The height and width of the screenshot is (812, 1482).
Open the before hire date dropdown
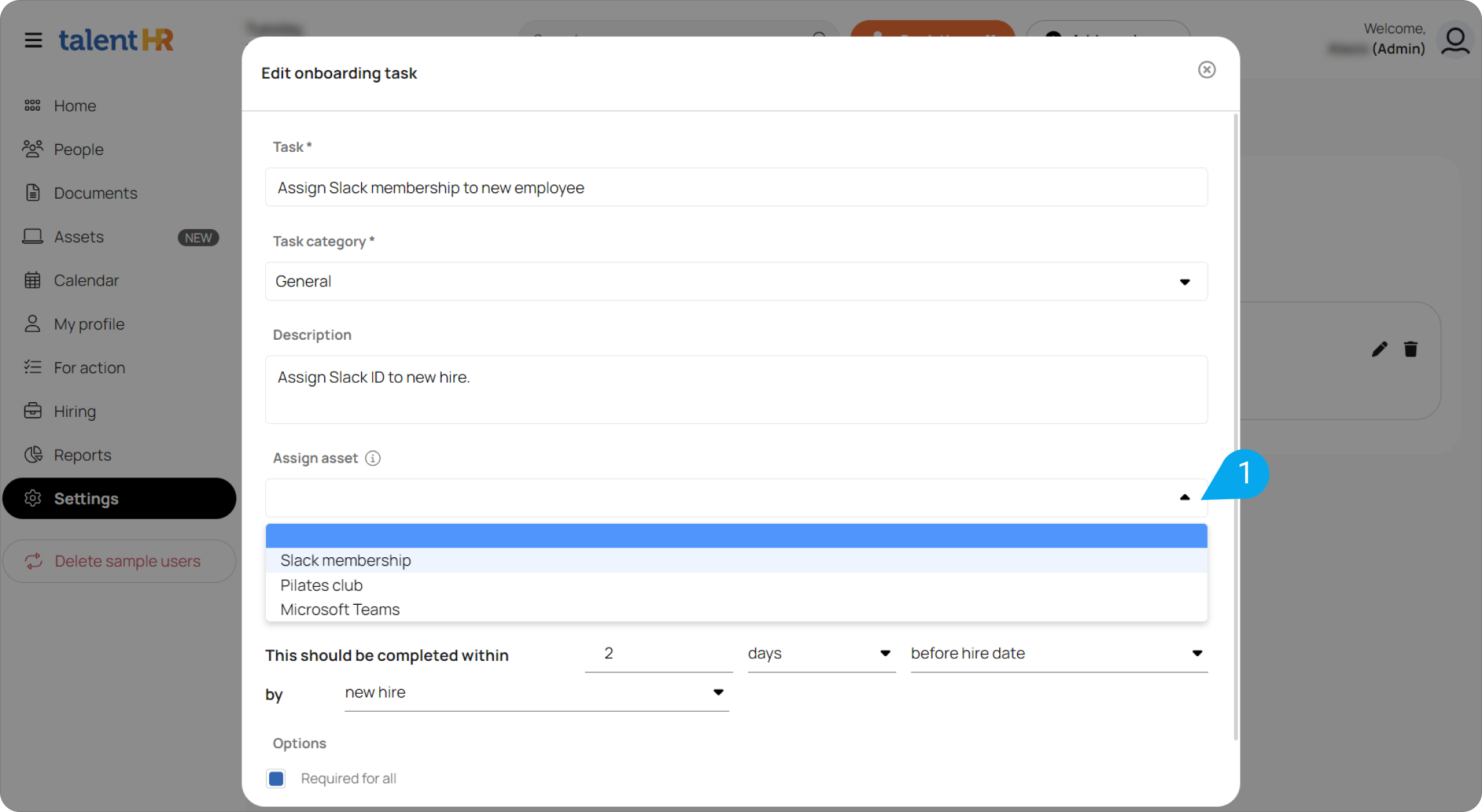tap(1059, 654)
